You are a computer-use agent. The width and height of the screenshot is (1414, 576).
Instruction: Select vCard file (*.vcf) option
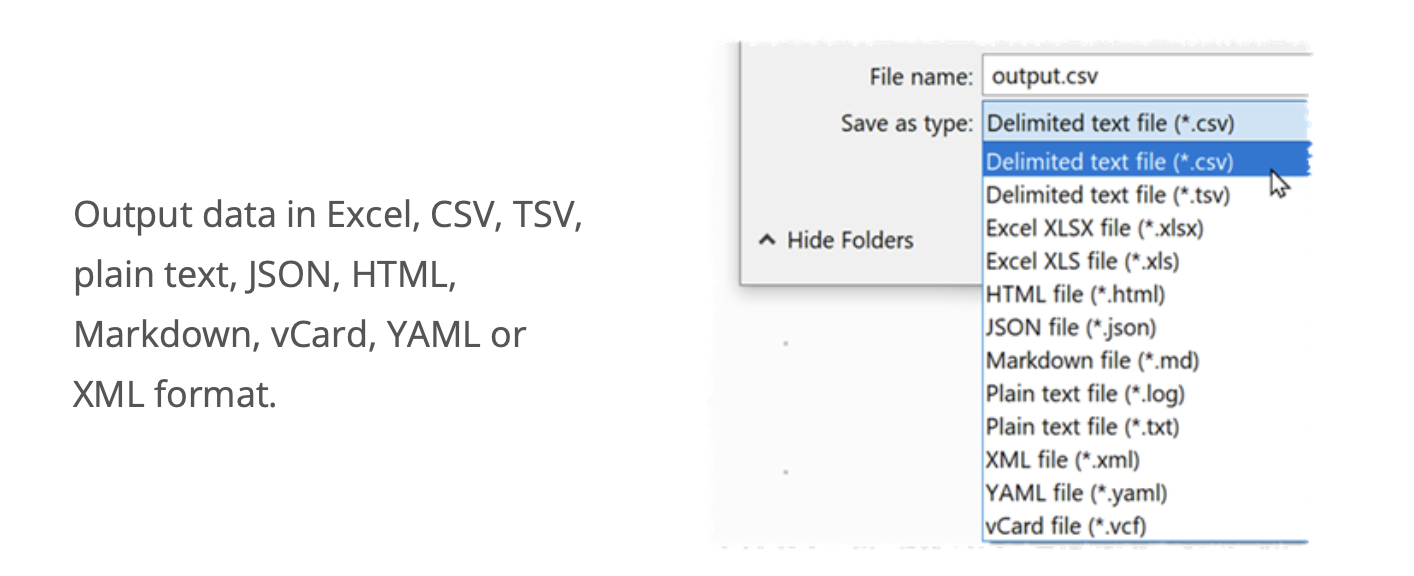click(1066, 526)
